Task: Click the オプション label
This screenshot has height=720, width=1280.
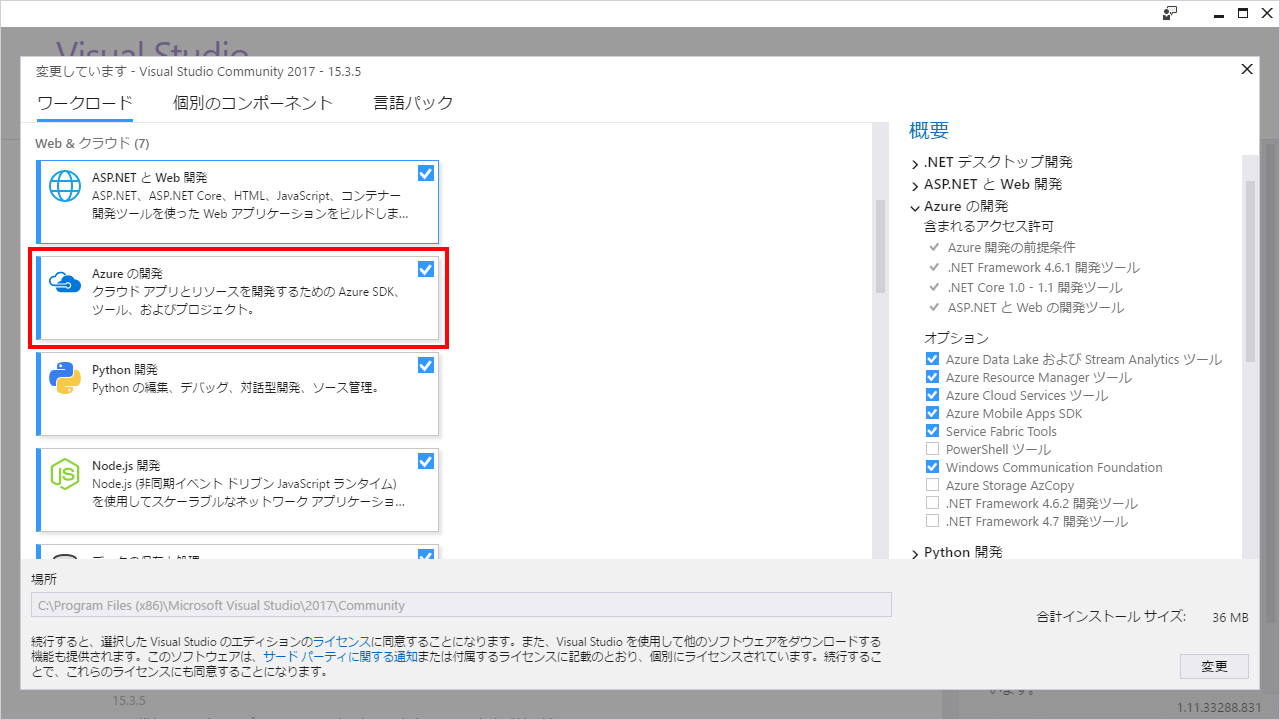Action: [956, 338]
